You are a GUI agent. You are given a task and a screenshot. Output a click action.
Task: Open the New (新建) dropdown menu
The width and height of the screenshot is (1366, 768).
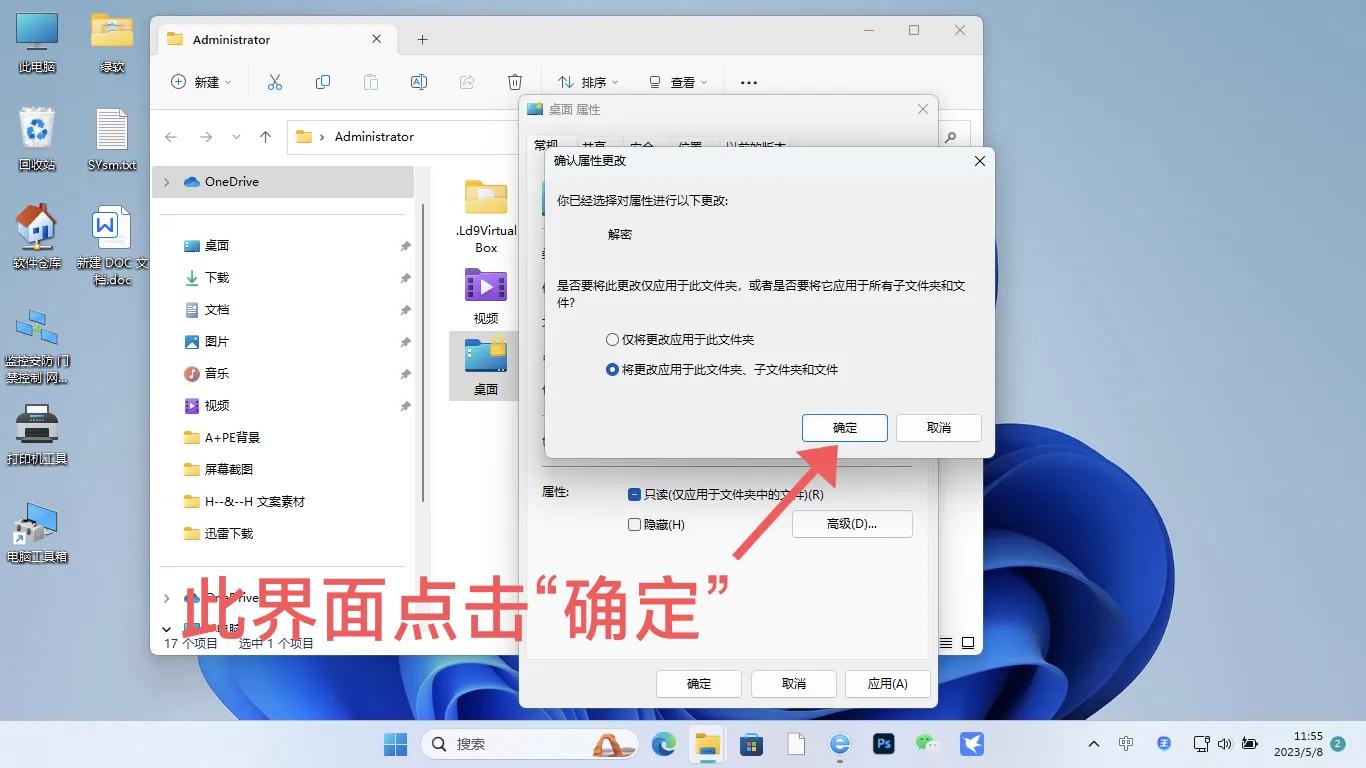click(201, 82)
